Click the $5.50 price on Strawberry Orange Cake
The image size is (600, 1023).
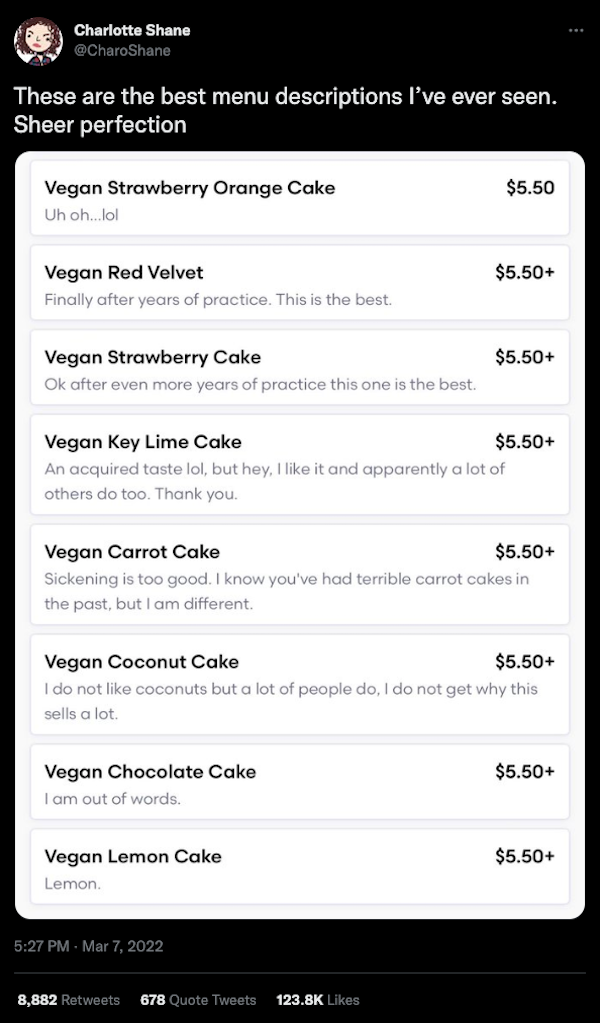click(530, 188)
